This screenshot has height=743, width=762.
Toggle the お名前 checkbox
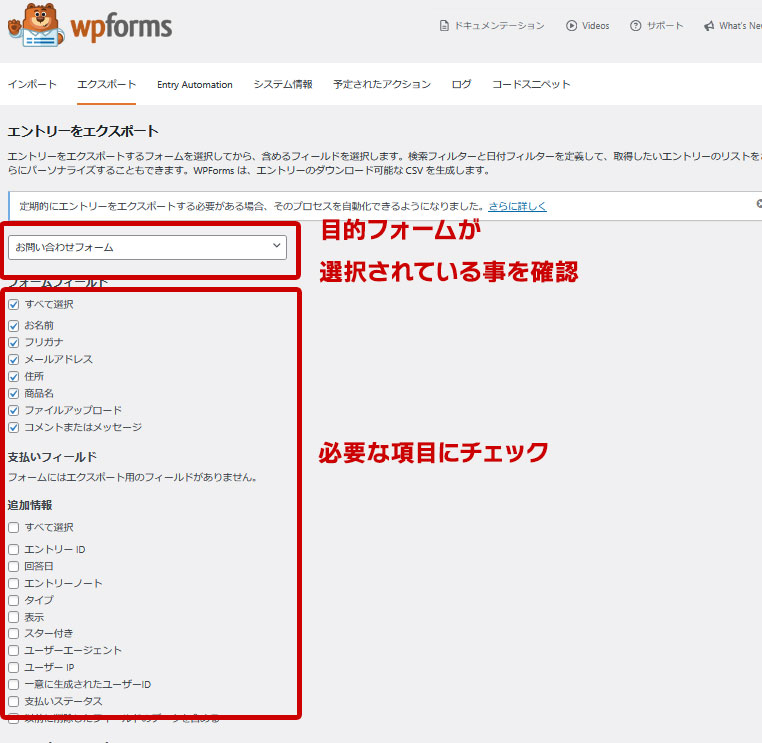[14, 326]
